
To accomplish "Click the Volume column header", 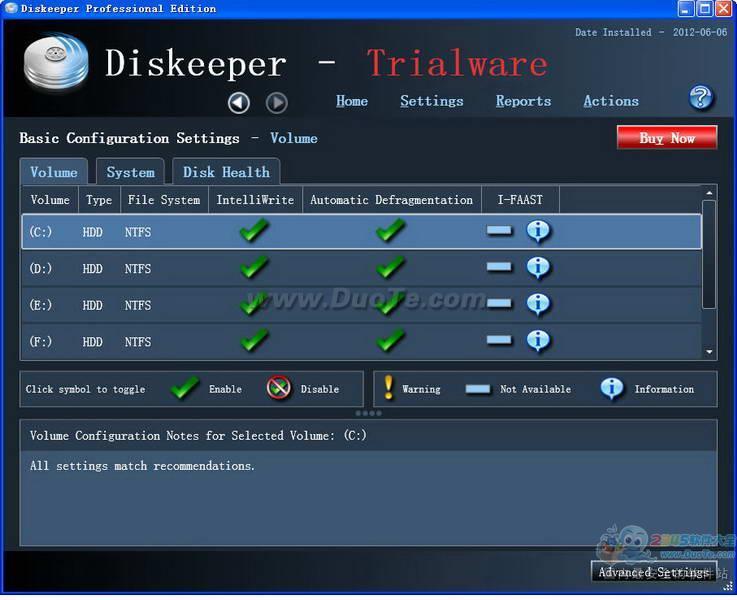I will (x=50, y=200).
